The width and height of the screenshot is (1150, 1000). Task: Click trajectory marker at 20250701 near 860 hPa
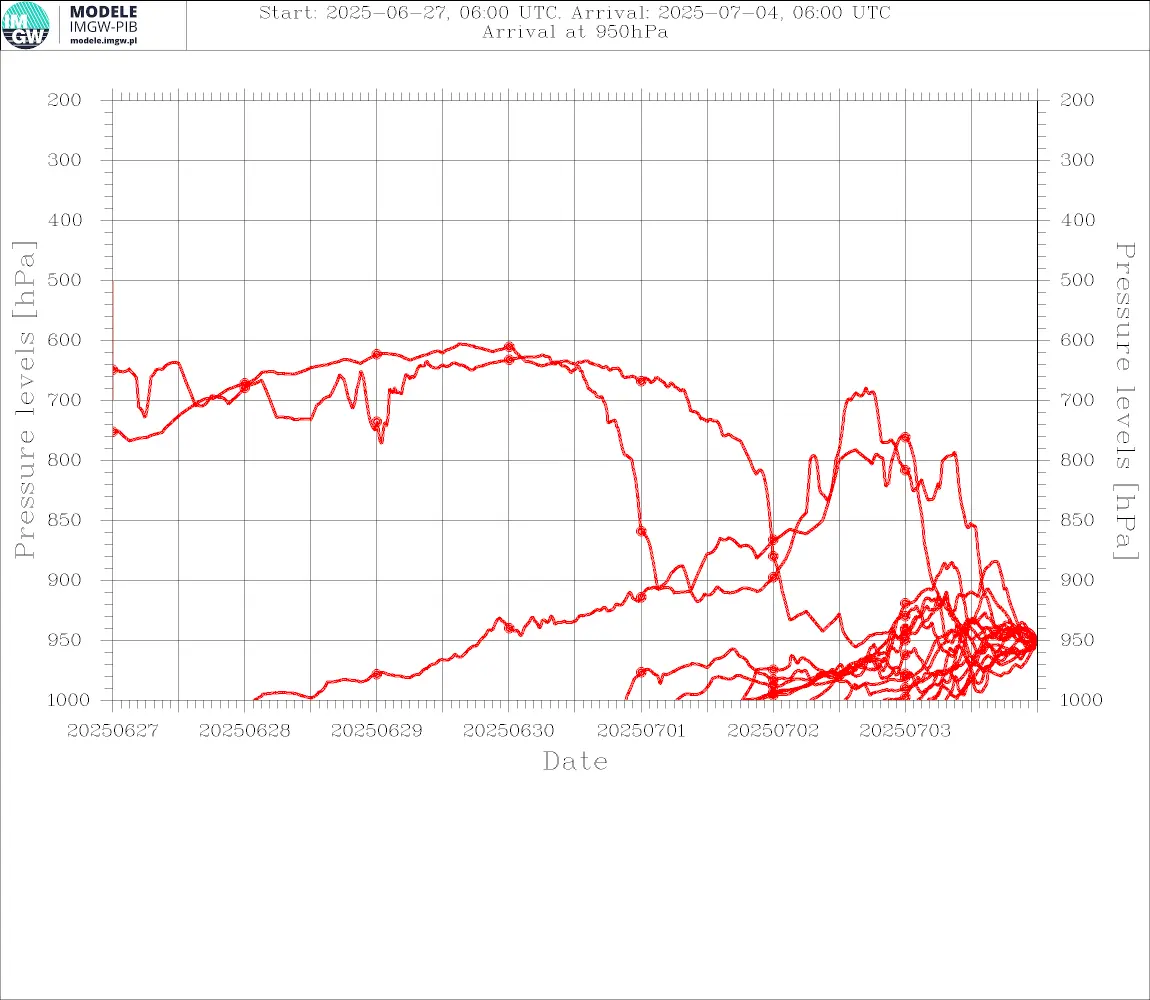click(641, 531)
